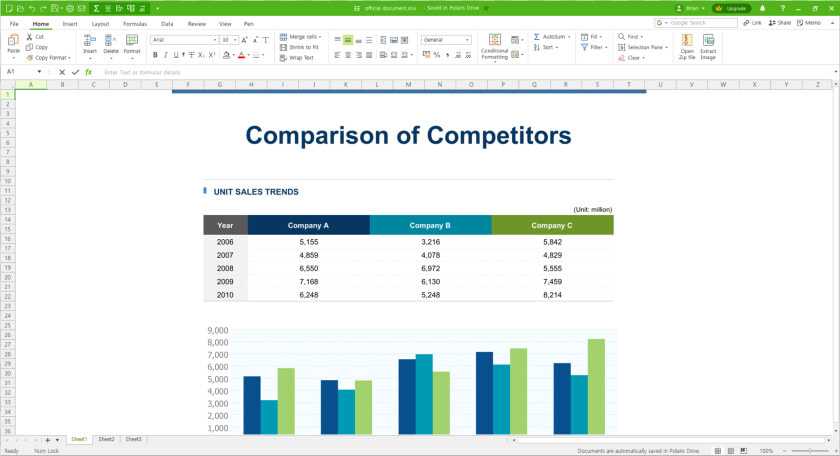Toggle Shrink to Fit option
Screen dimensions: 840x456
tap(299, 47)
